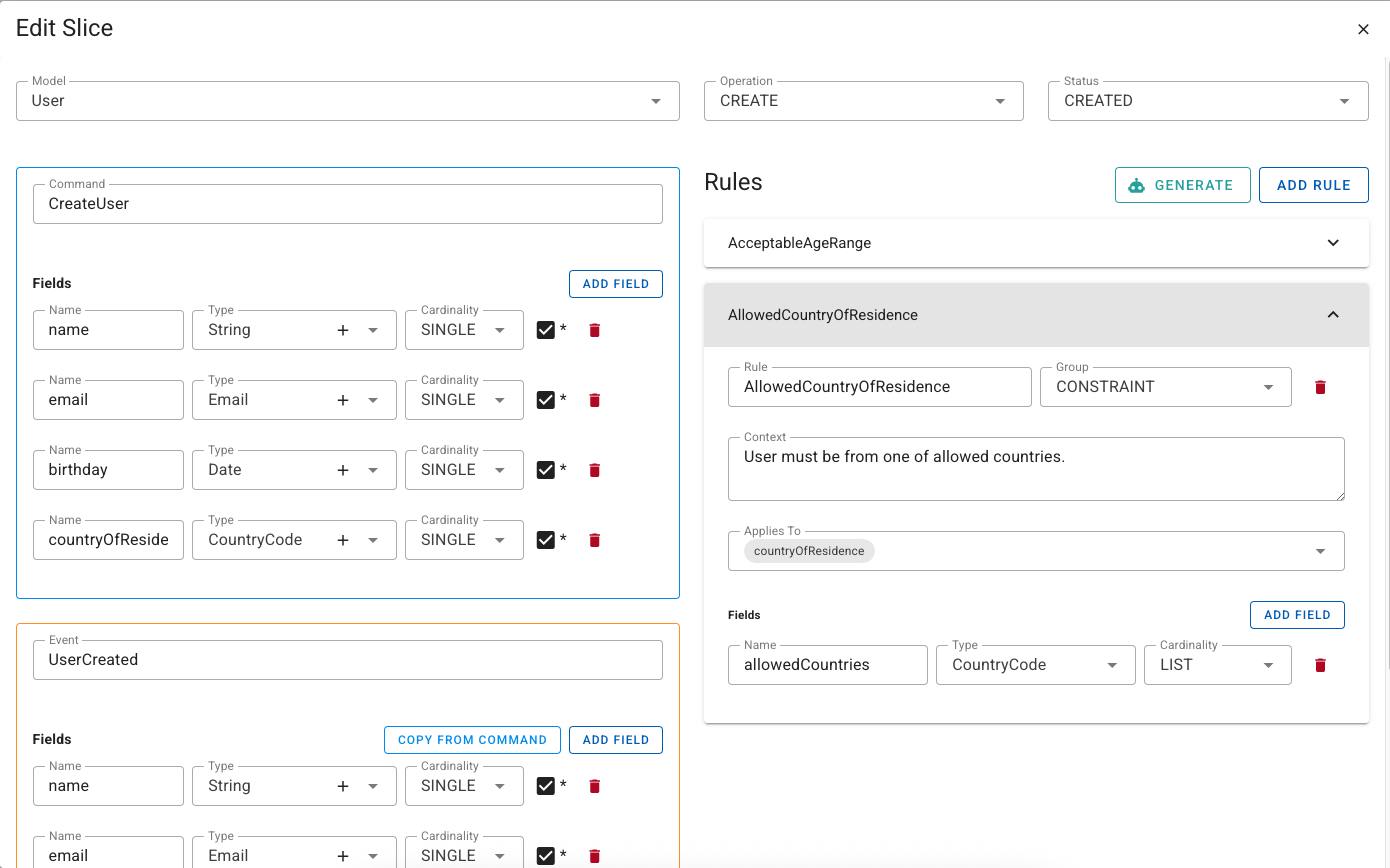Click the COPY FROM COMMAND button
The width and height of the screenshot is (1390, 868).
coord(472,740)
